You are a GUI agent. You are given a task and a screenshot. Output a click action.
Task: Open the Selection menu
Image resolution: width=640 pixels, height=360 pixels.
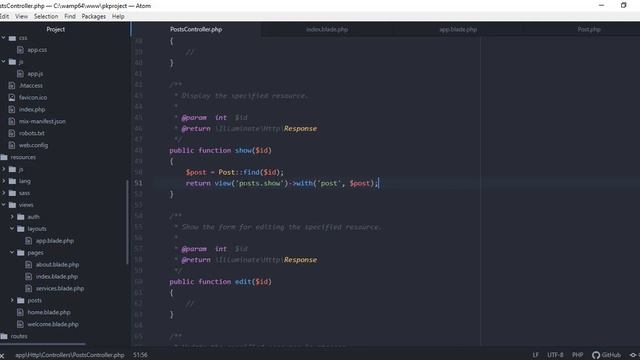click(x=46, y=16)
